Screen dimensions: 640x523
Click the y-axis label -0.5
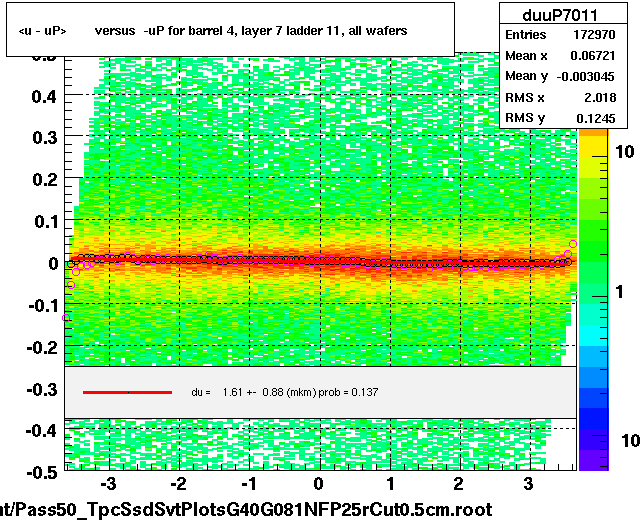[x=42, y=473]
